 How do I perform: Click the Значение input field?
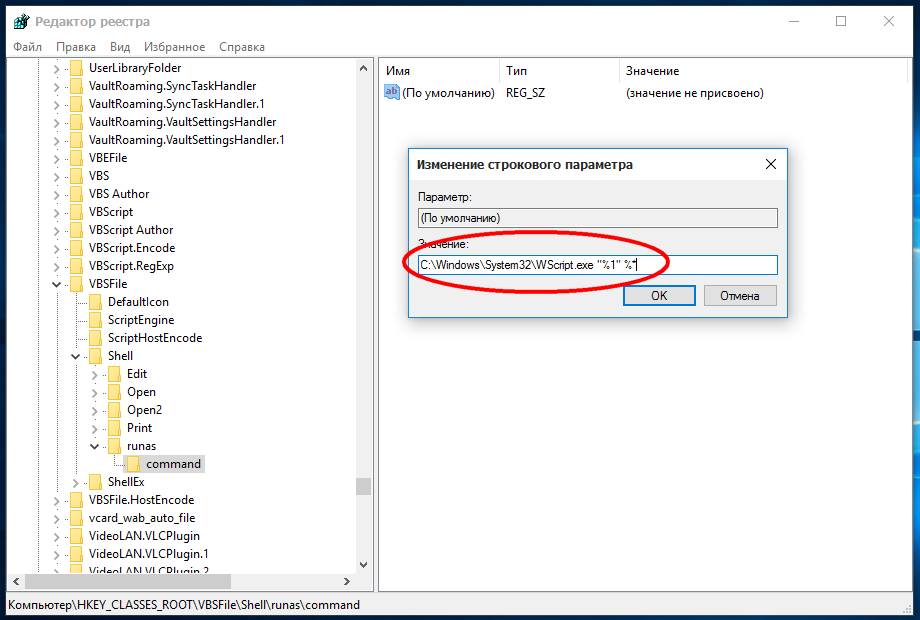(597, 265)
